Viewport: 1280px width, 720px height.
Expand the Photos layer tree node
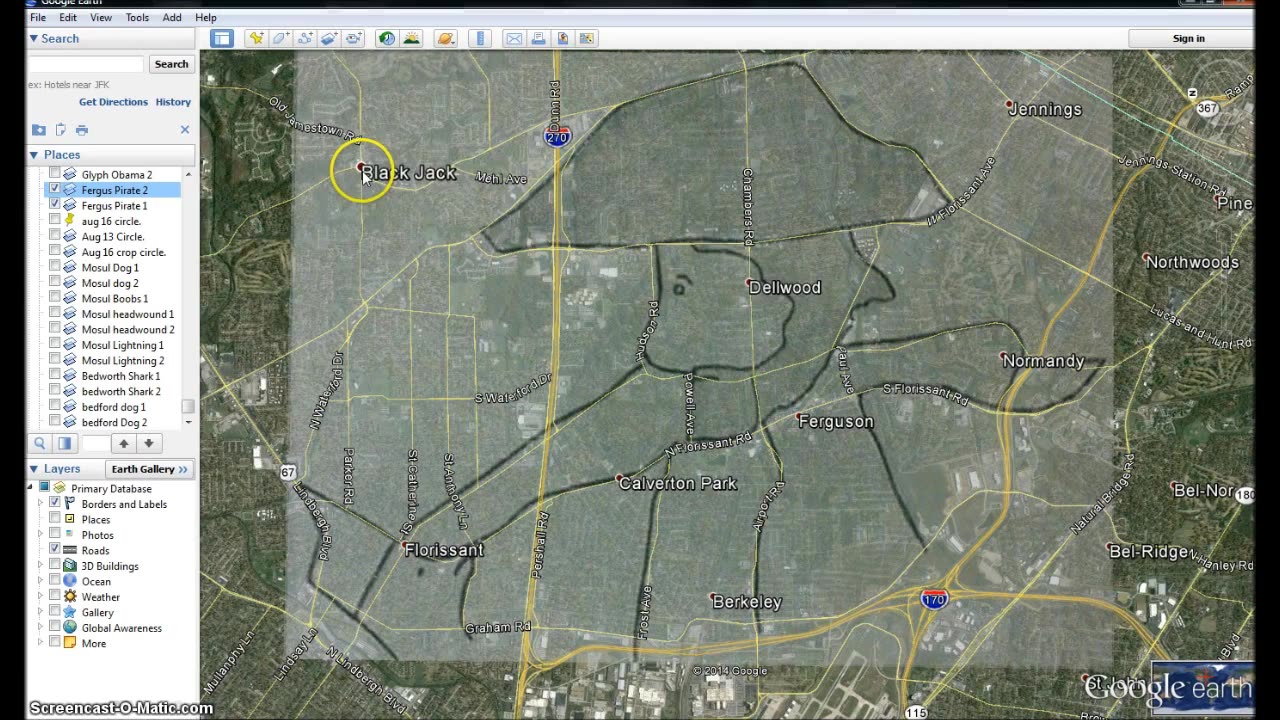(41, 535)
